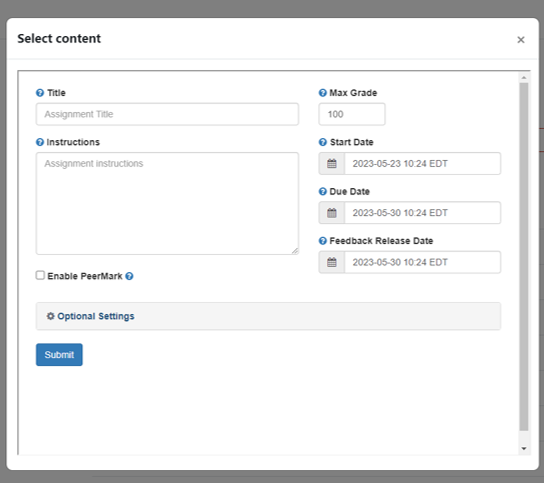Click the help icon after Enable PeerMark
This screenshot has height=483, width=544.
click(x=129, y=276)
